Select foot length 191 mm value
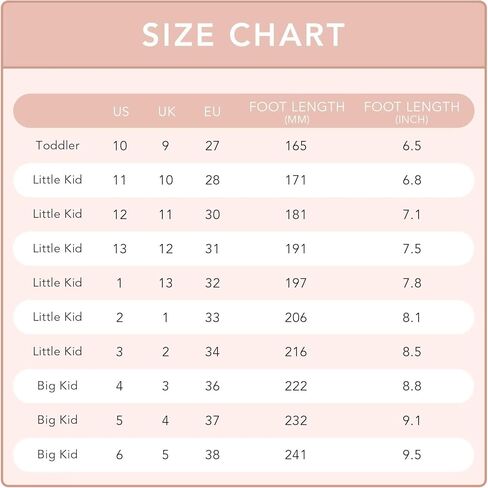 pos(296,249)
